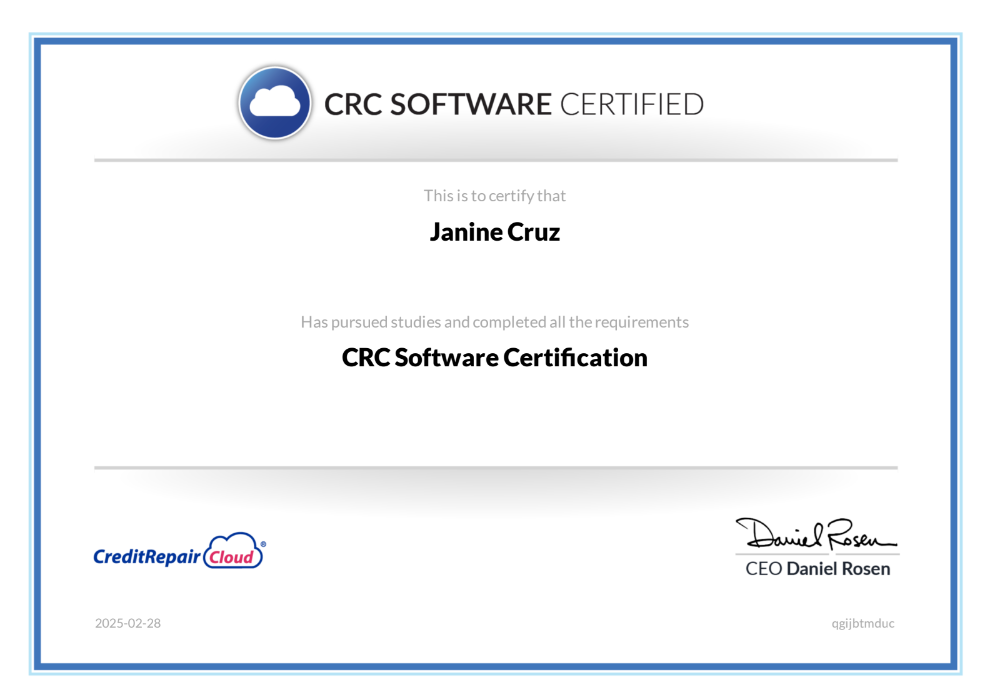Click 'Has pursued studies and completed all the requirements'
The image size is (991, 696).
click(495, 322)
